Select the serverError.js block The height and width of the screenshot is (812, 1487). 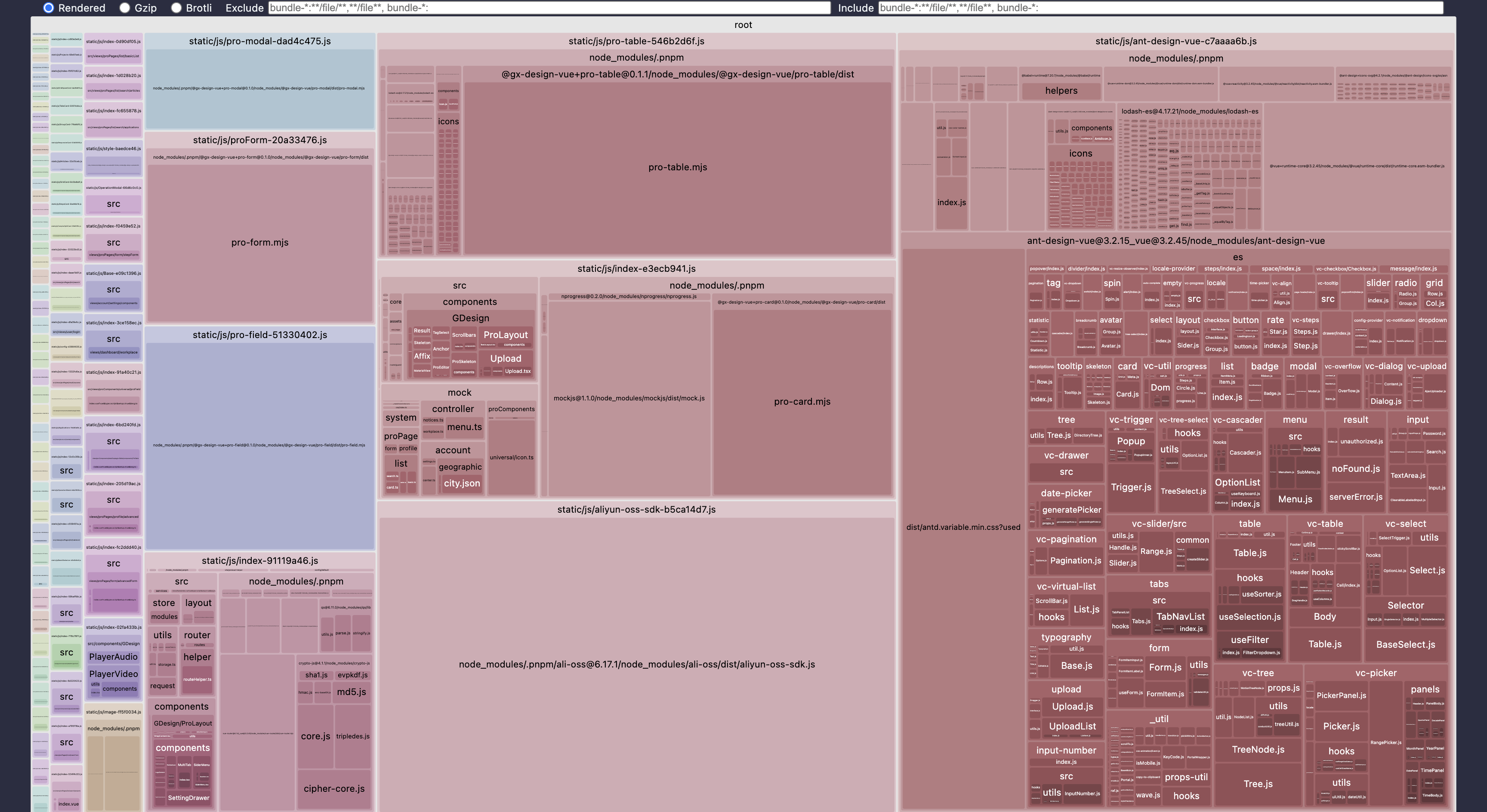(1355, 497)
